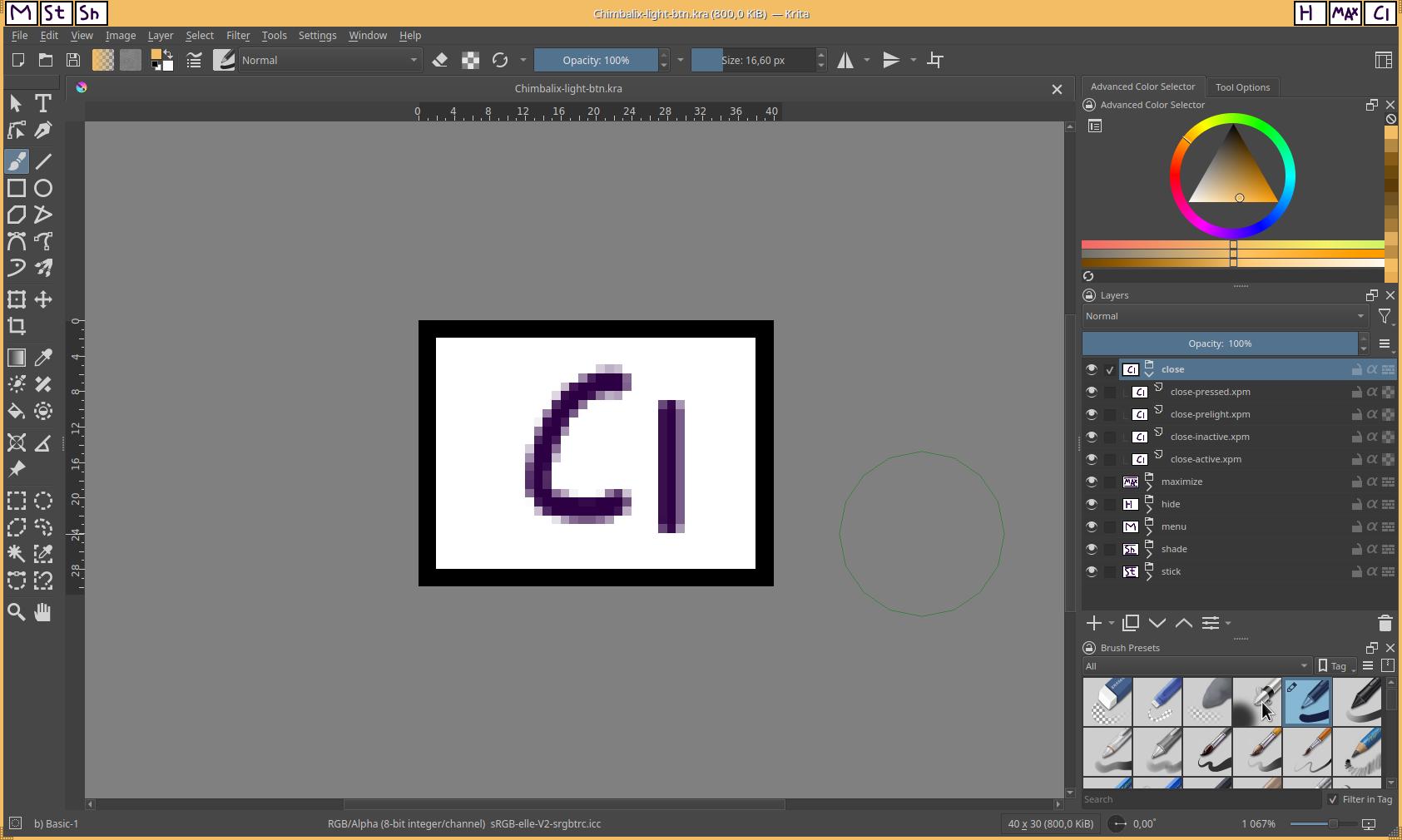Click the brush preset Search field
The height and width of the screenshot is (840, 1402).
pos(1201,799)
